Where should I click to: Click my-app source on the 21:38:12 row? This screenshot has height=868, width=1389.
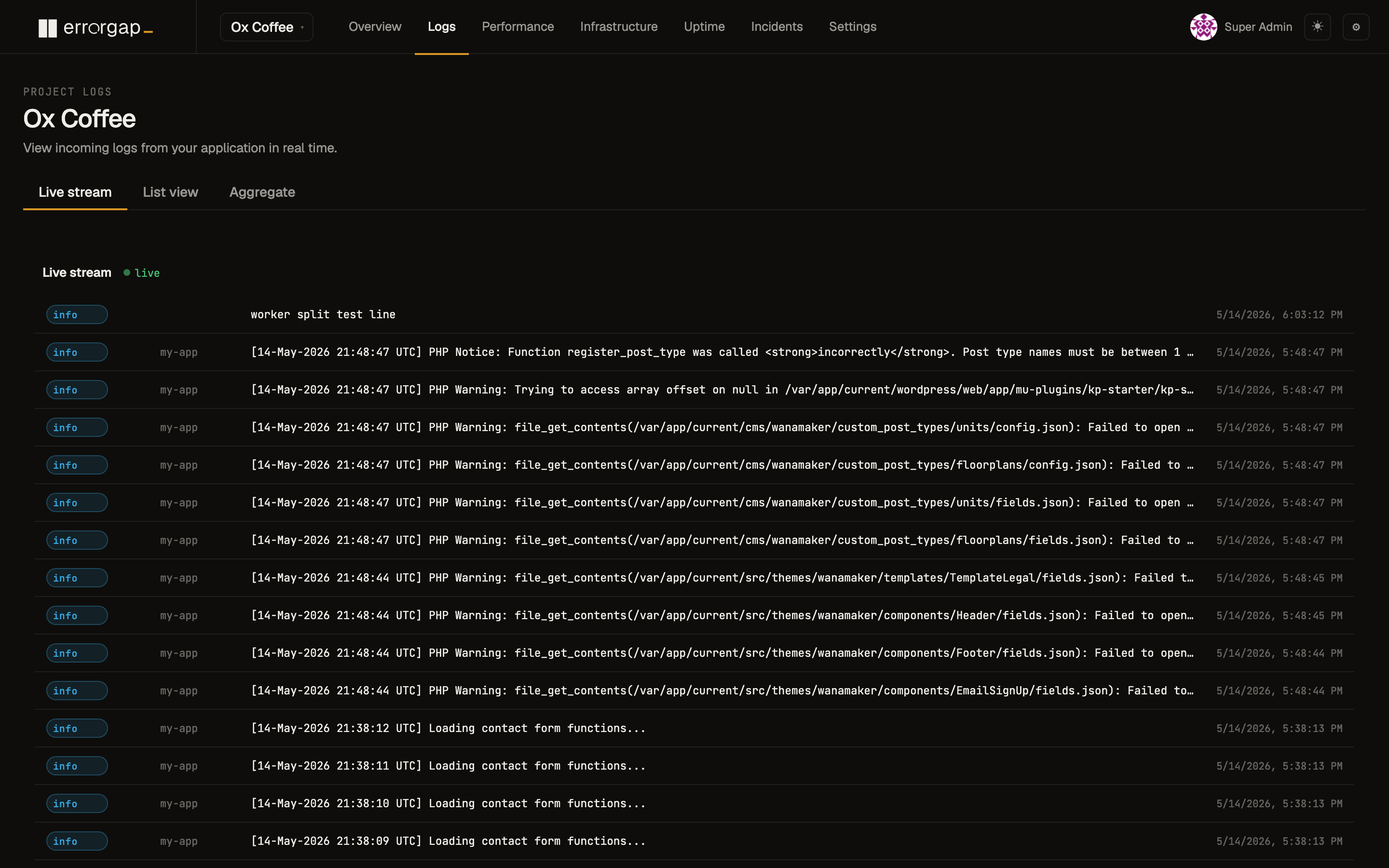click(x=178, y=729)
